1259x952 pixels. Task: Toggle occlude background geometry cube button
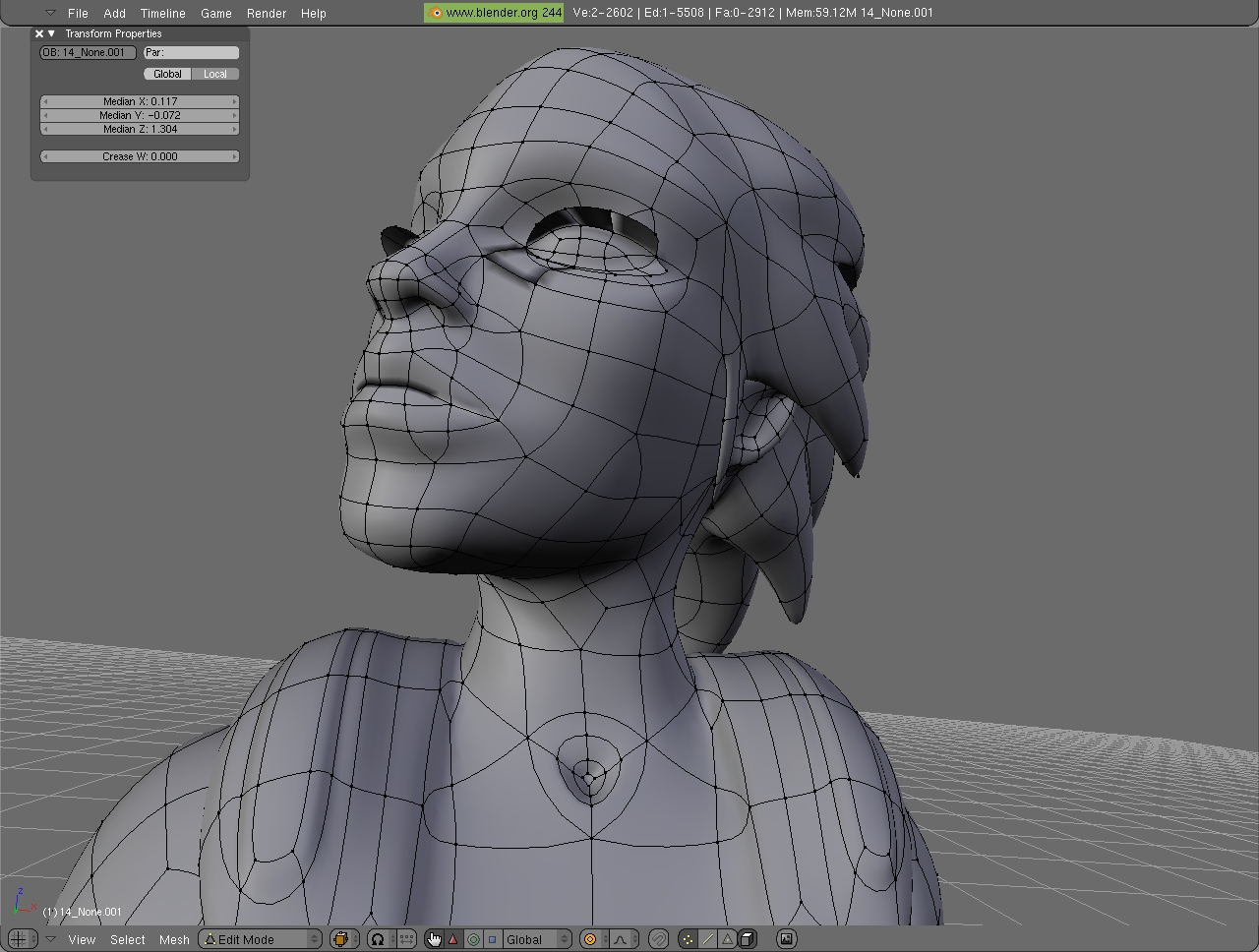tap(748, 939)
